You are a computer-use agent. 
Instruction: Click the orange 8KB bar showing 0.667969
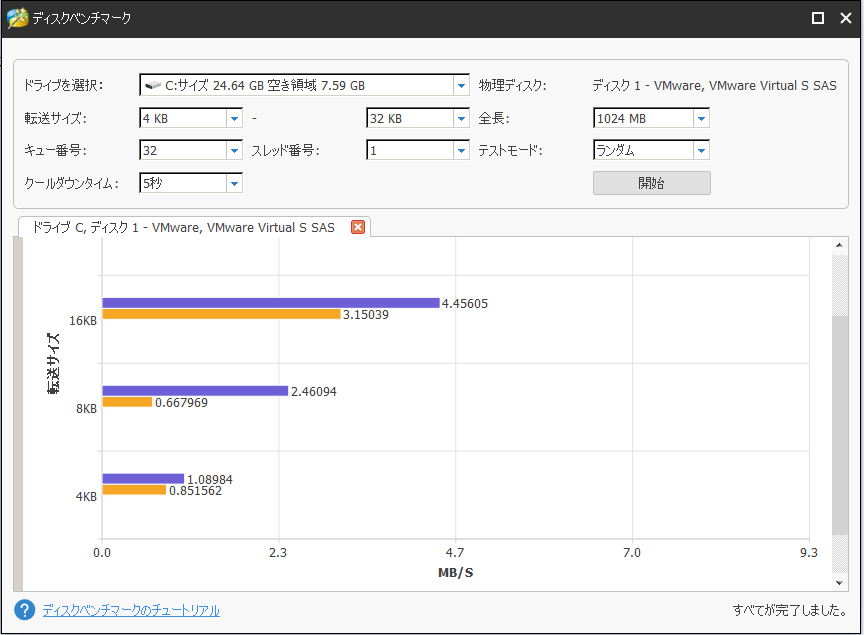[x=127, y=402]
